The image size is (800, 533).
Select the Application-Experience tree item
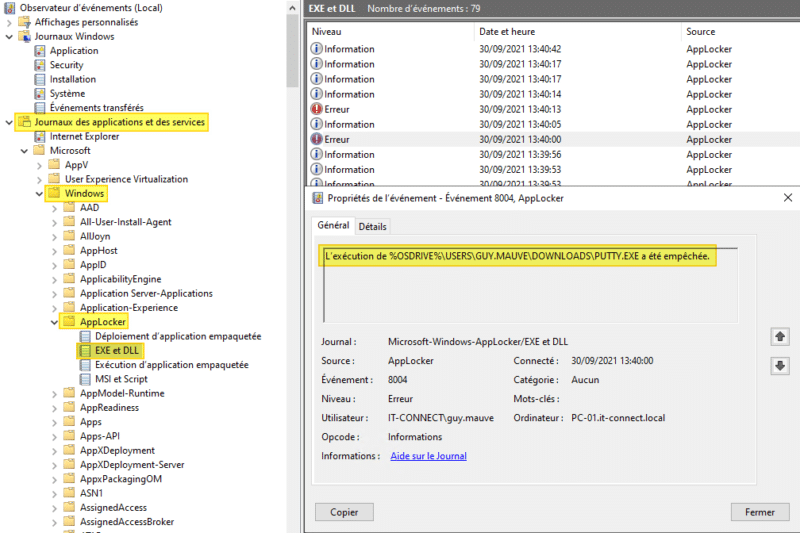129,308
